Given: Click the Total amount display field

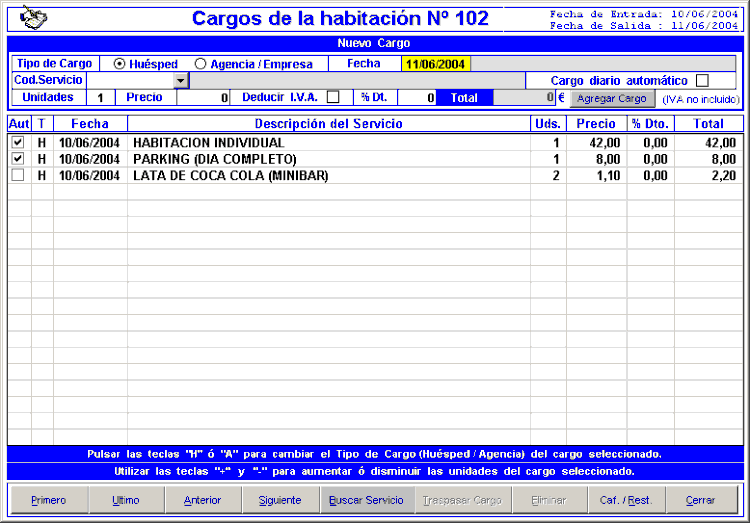Looking at the screenshot, I should pyautogui.click(x=524, y=98).
